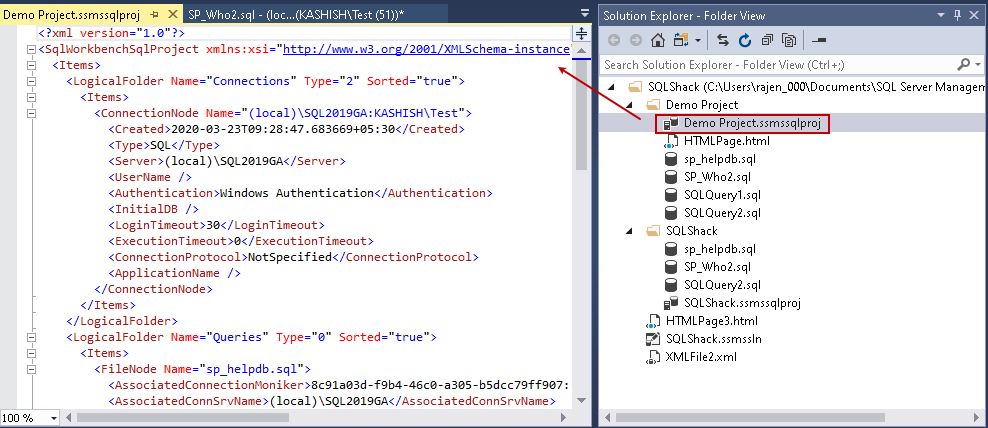The width and height of the screenshot is (988, 428).
Task: Click the Search Solution Explorer input field
Action: pyautogui.click(x=778, y=65)
